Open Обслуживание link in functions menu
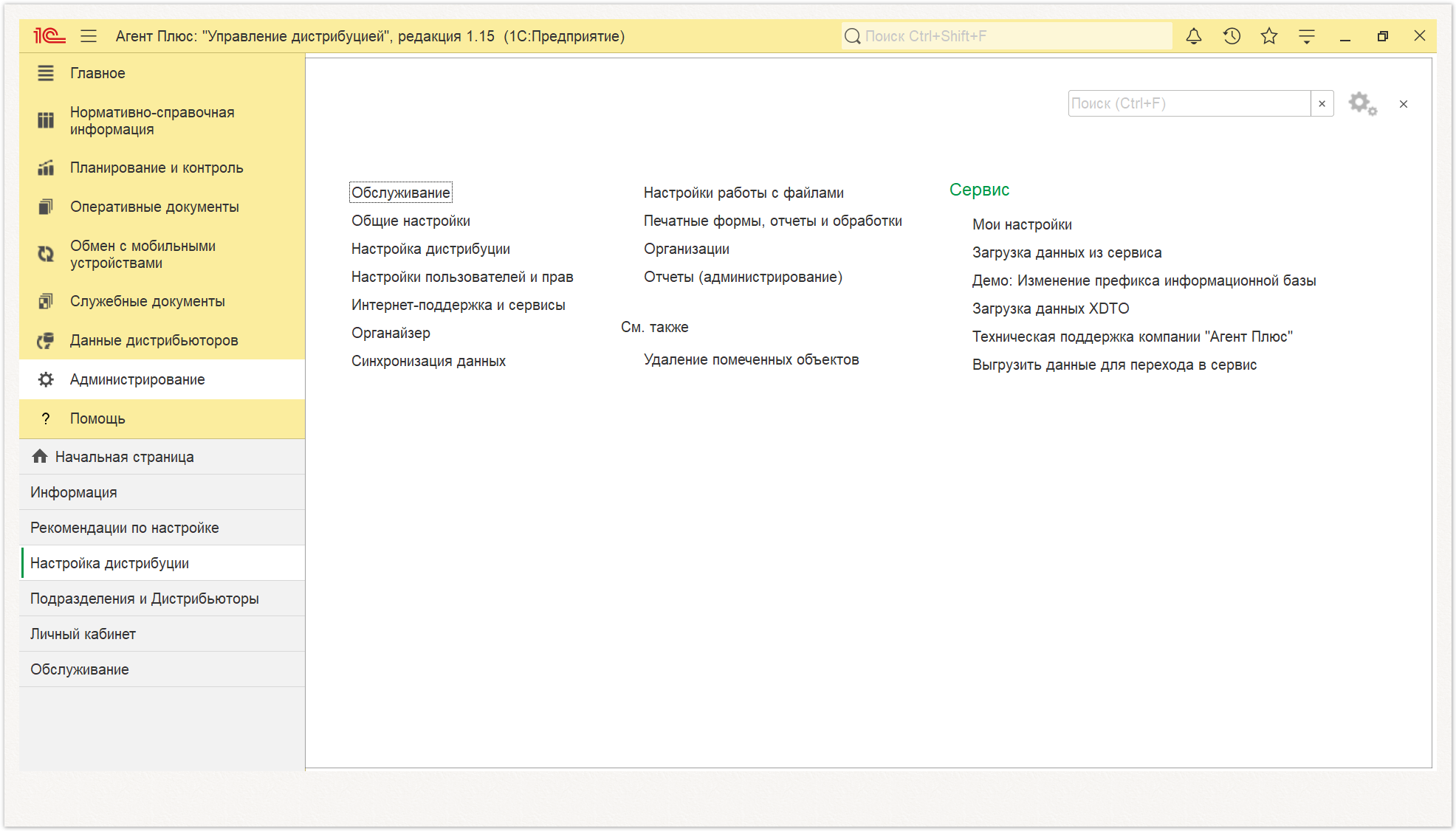 (x=400, y=193)
